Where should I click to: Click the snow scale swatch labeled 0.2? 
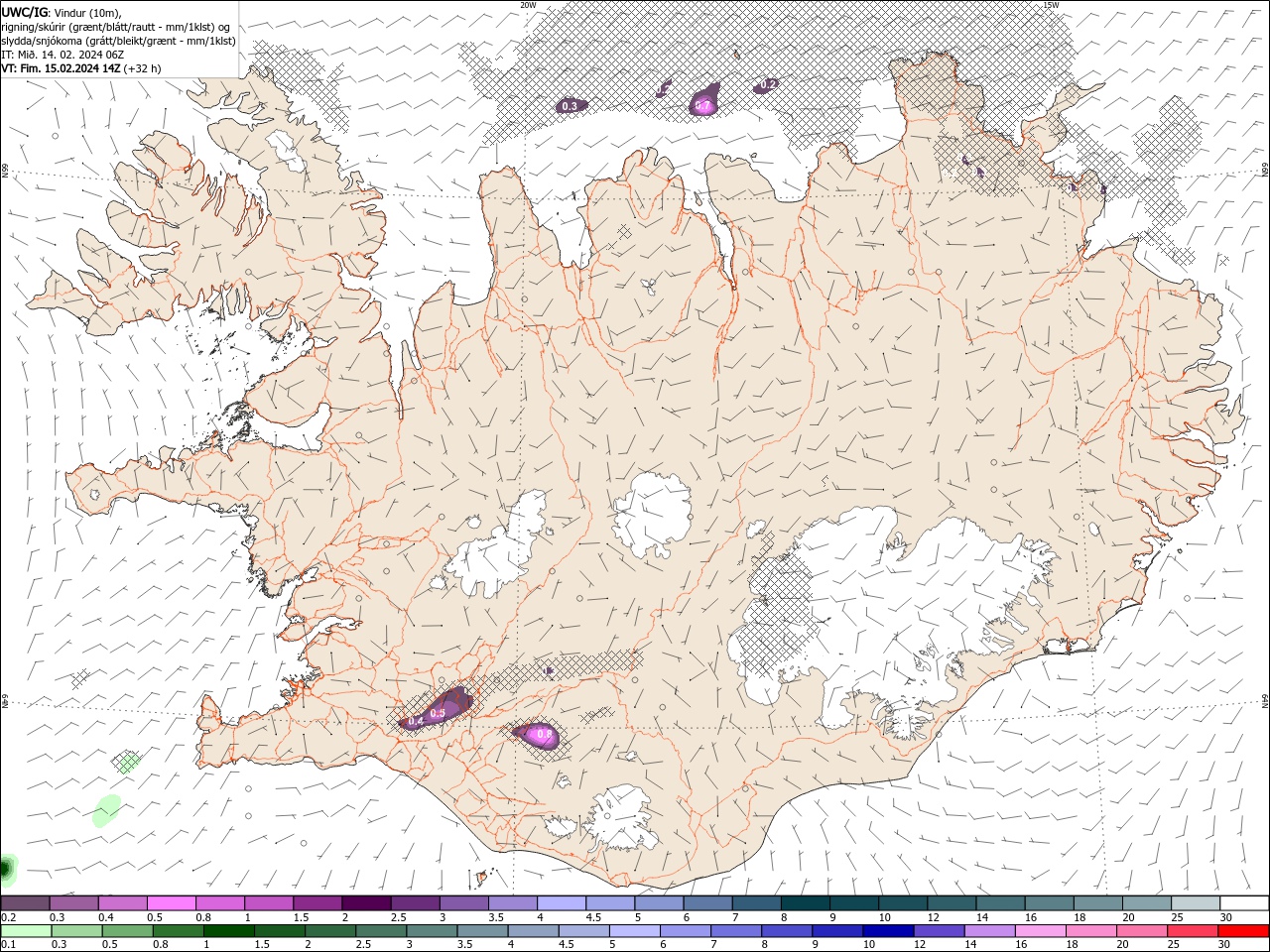[25, 903]
